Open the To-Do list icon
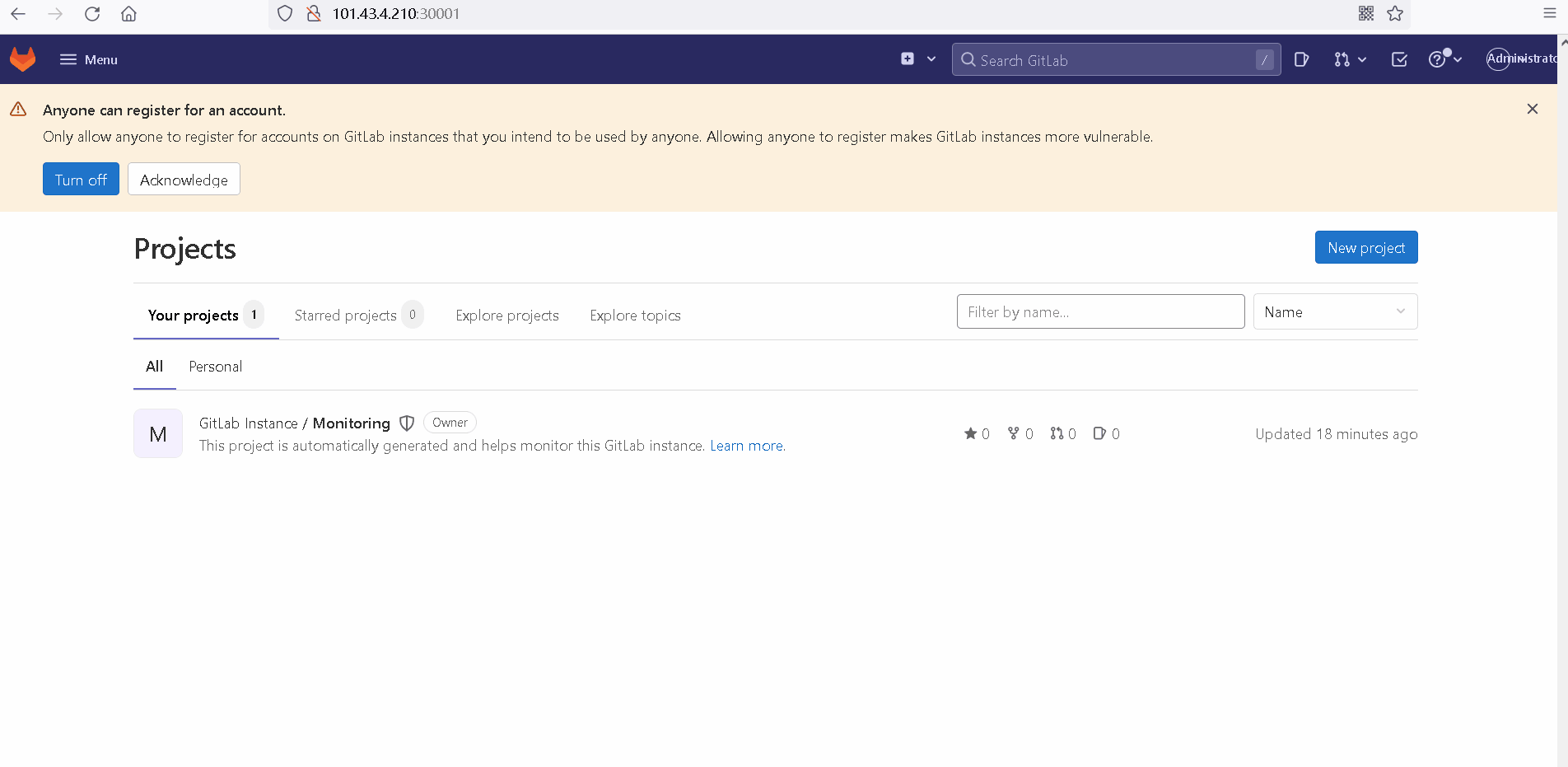Image resolution: width=1568 pixels, height=767 pixels. [x=1399, y=59]
